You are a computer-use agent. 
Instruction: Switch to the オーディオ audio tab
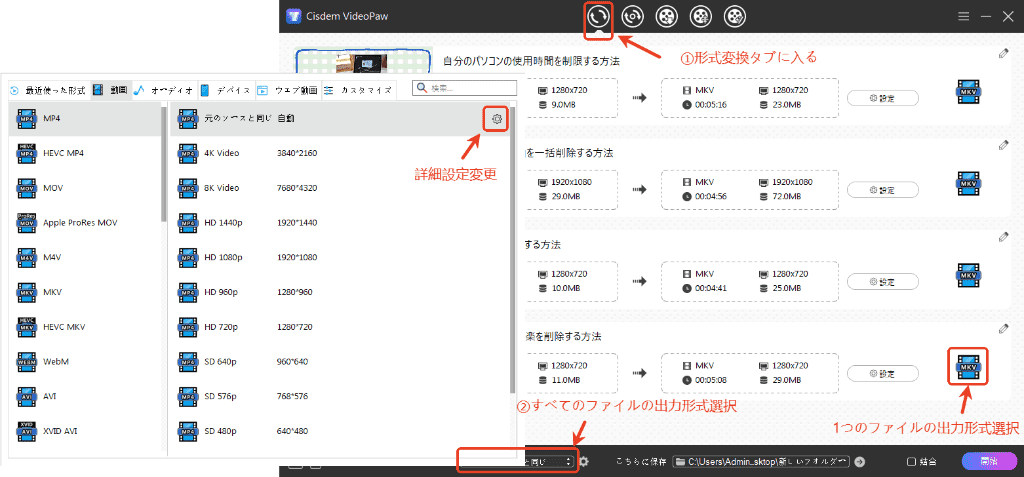pyautogui.click(x=165, y=89)
